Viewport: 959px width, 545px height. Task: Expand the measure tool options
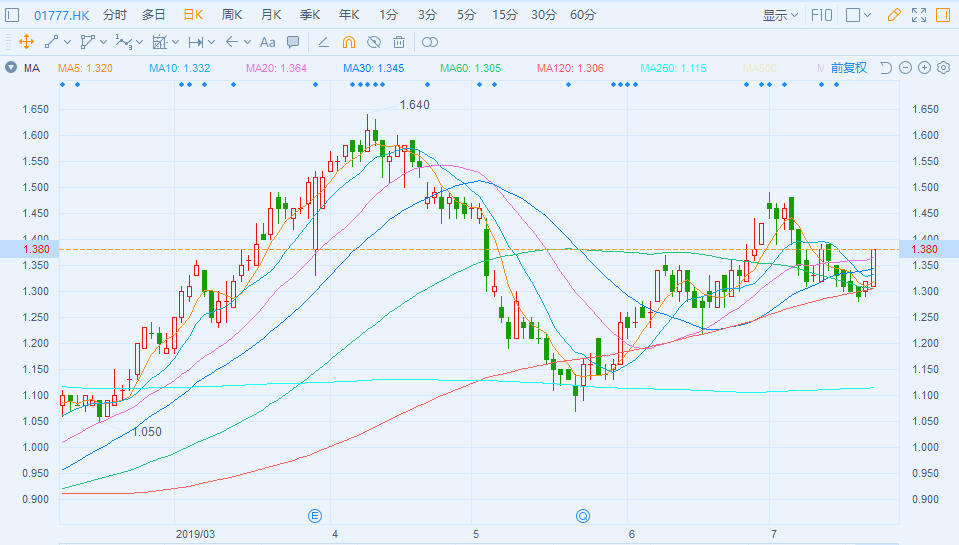click(176, 42)
